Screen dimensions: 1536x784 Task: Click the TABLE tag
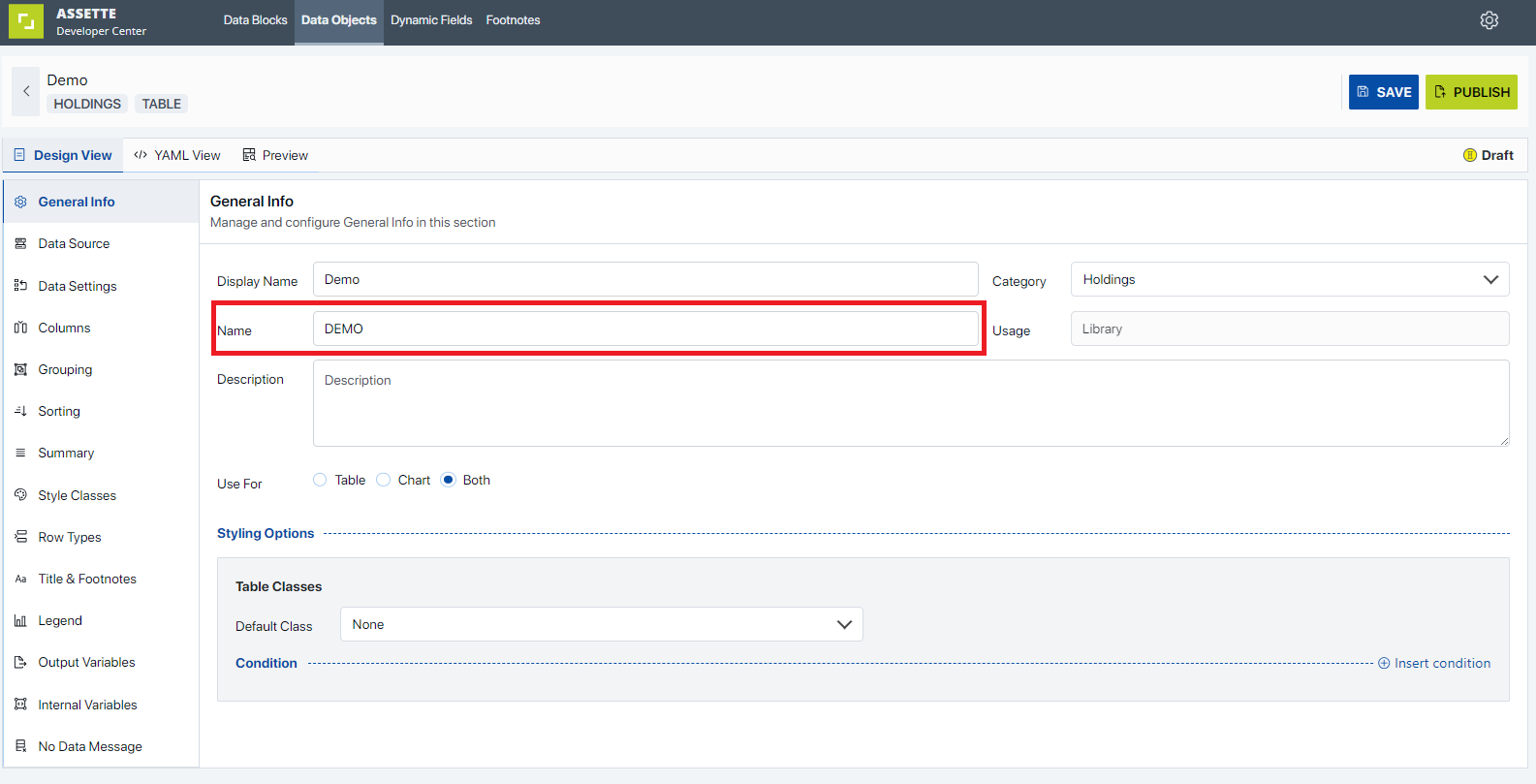pos(162,104)
